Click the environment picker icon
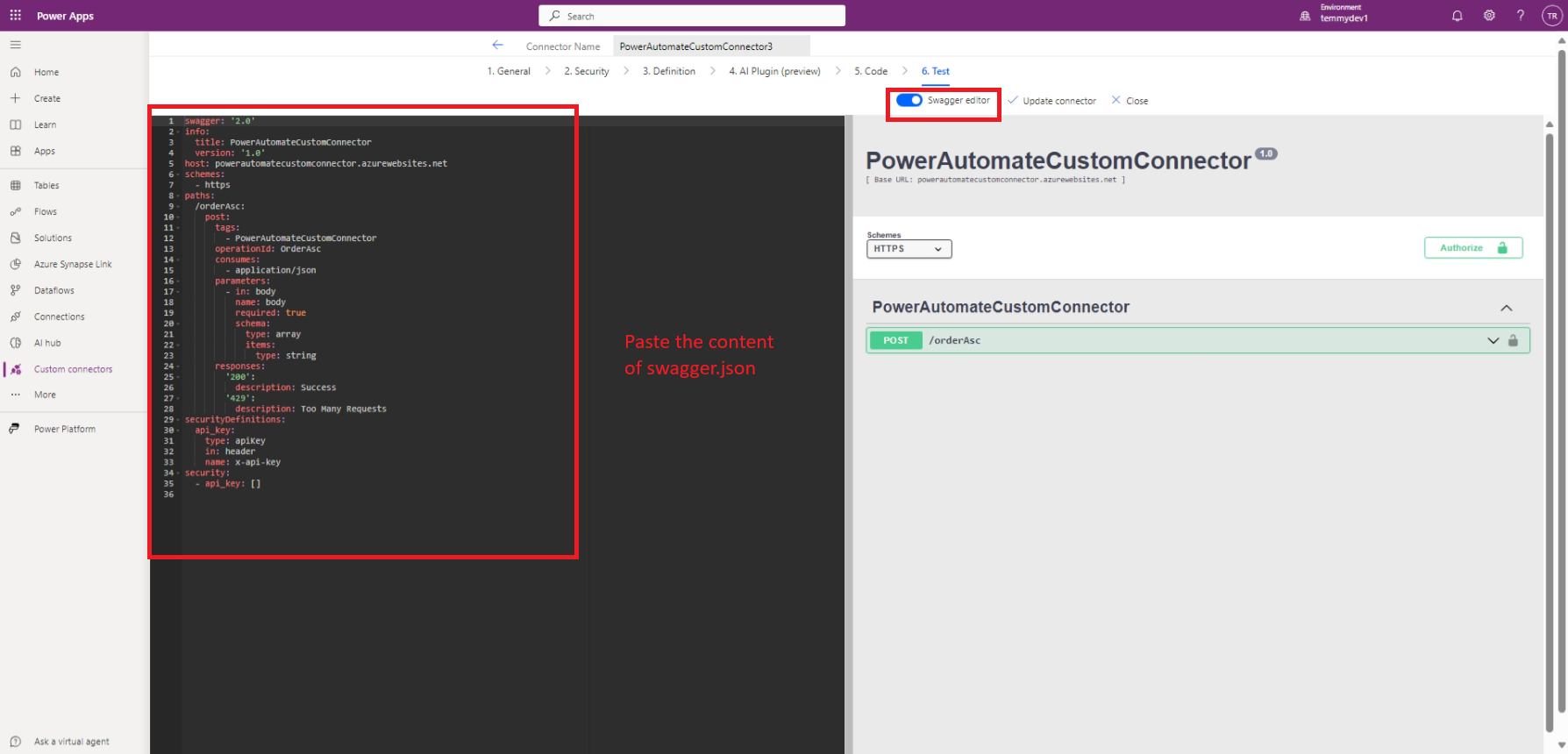Viewport: 1568px width, 754px height. click(x=1305, y=16)
